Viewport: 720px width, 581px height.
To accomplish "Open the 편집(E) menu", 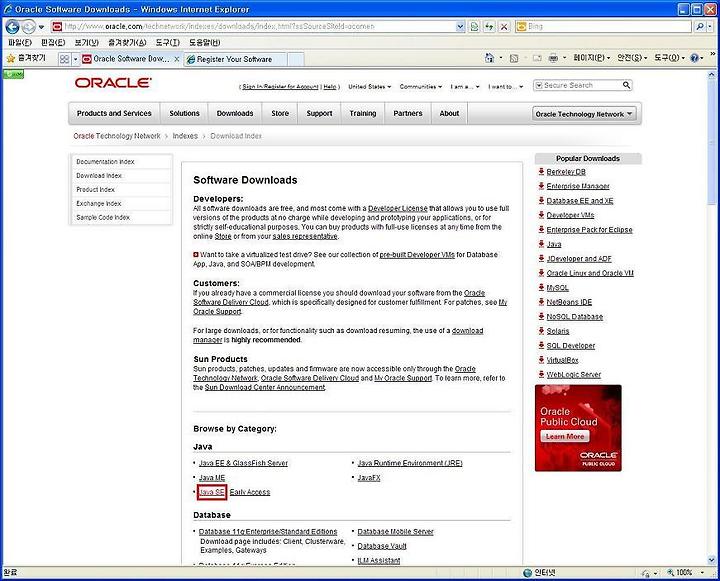I will pos(53,43).
